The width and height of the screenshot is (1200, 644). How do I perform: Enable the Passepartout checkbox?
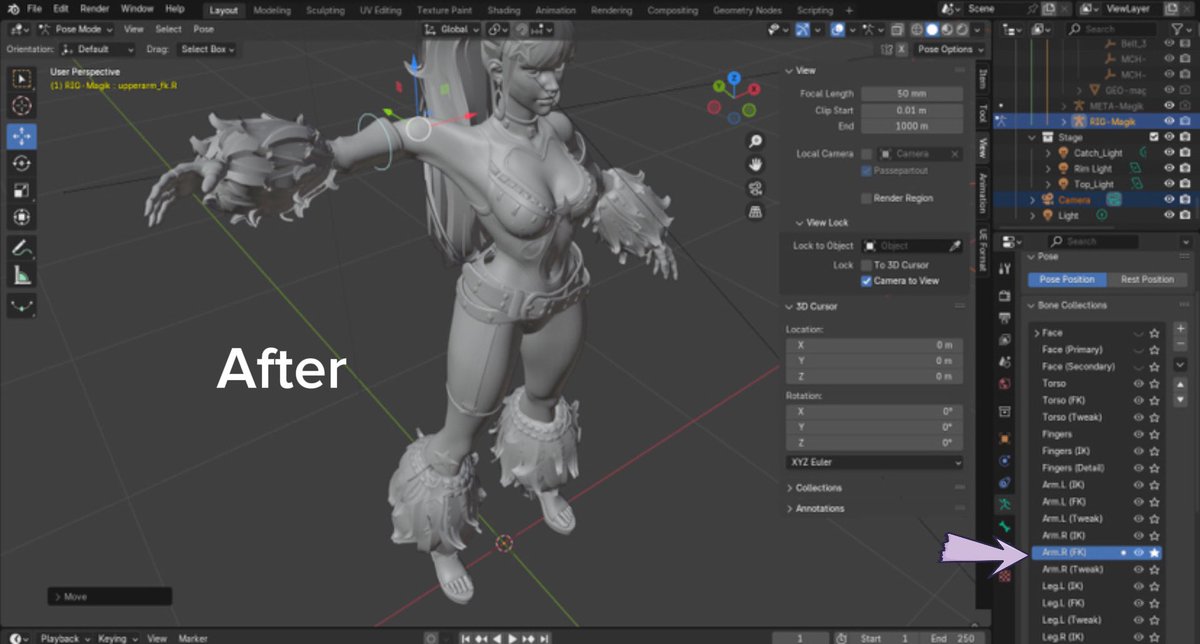(x=866, y=171)
